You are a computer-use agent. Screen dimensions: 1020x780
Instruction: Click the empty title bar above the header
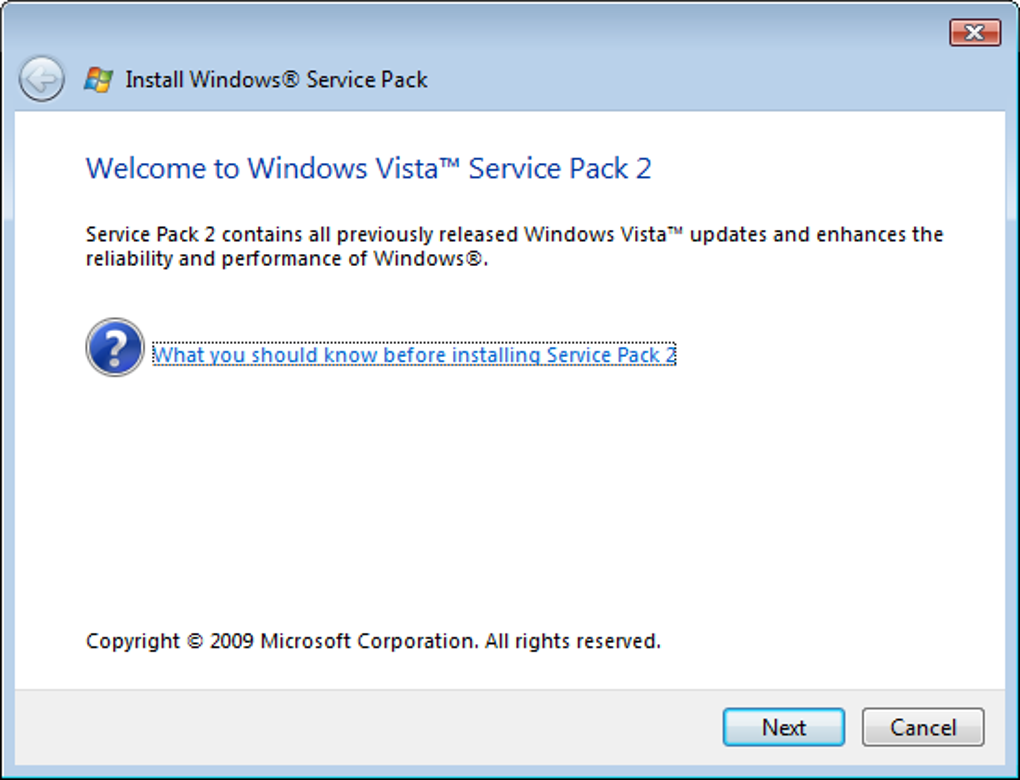click(480, 30)
